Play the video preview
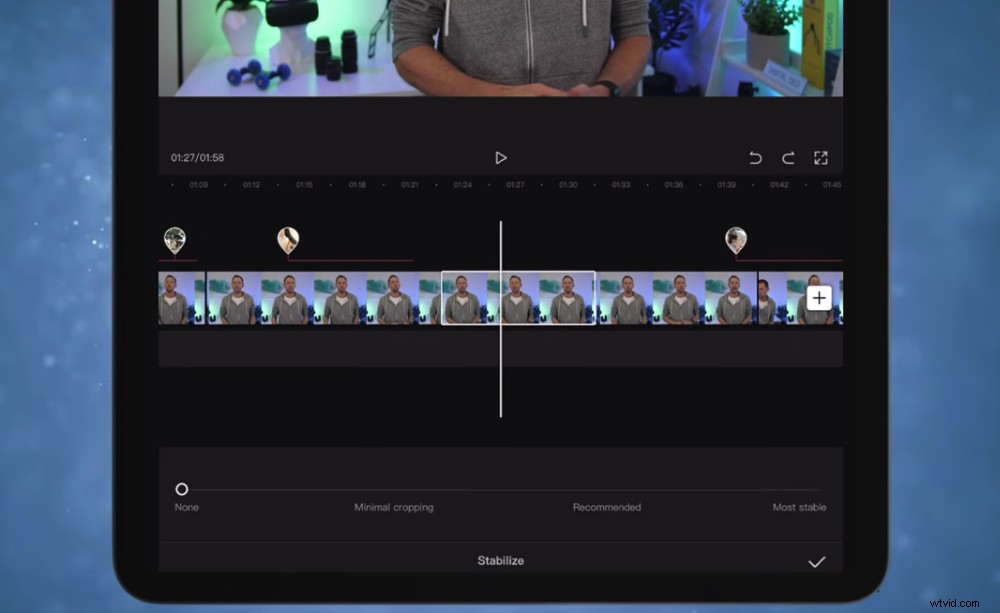The width and height of the screenshot is (1000, 613). click(500, 157)
